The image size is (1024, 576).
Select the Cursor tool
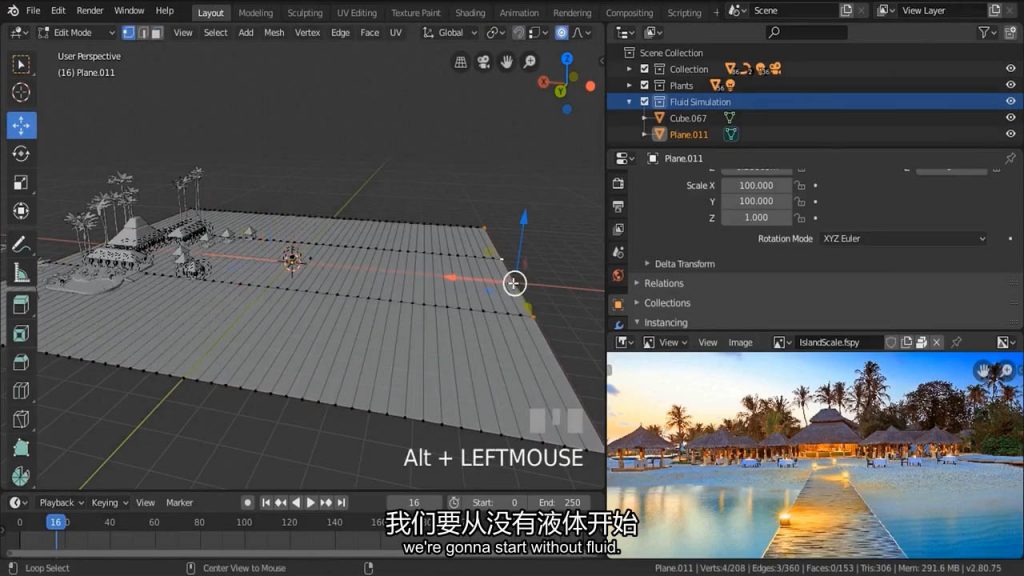point(21,93)
